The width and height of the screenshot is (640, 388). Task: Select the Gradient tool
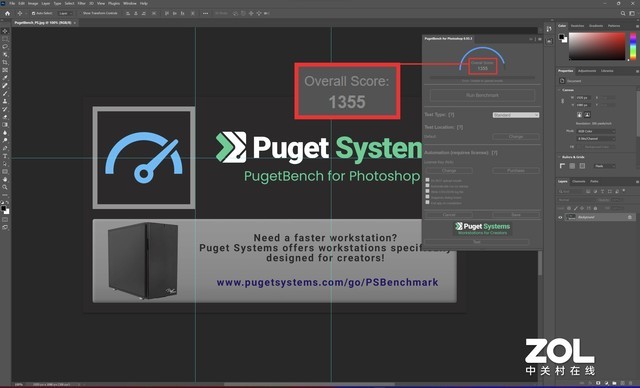tap(5, 124)
